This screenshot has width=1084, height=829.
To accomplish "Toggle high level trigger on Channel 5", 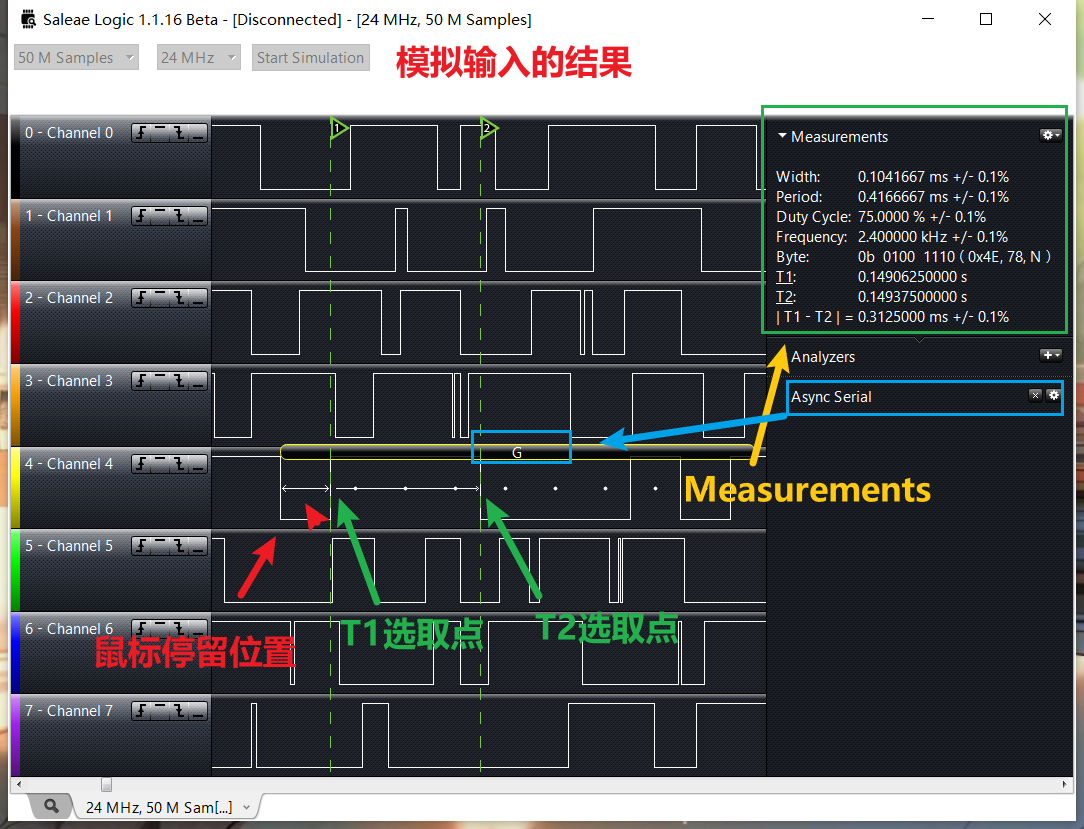I will pos(160,546).
